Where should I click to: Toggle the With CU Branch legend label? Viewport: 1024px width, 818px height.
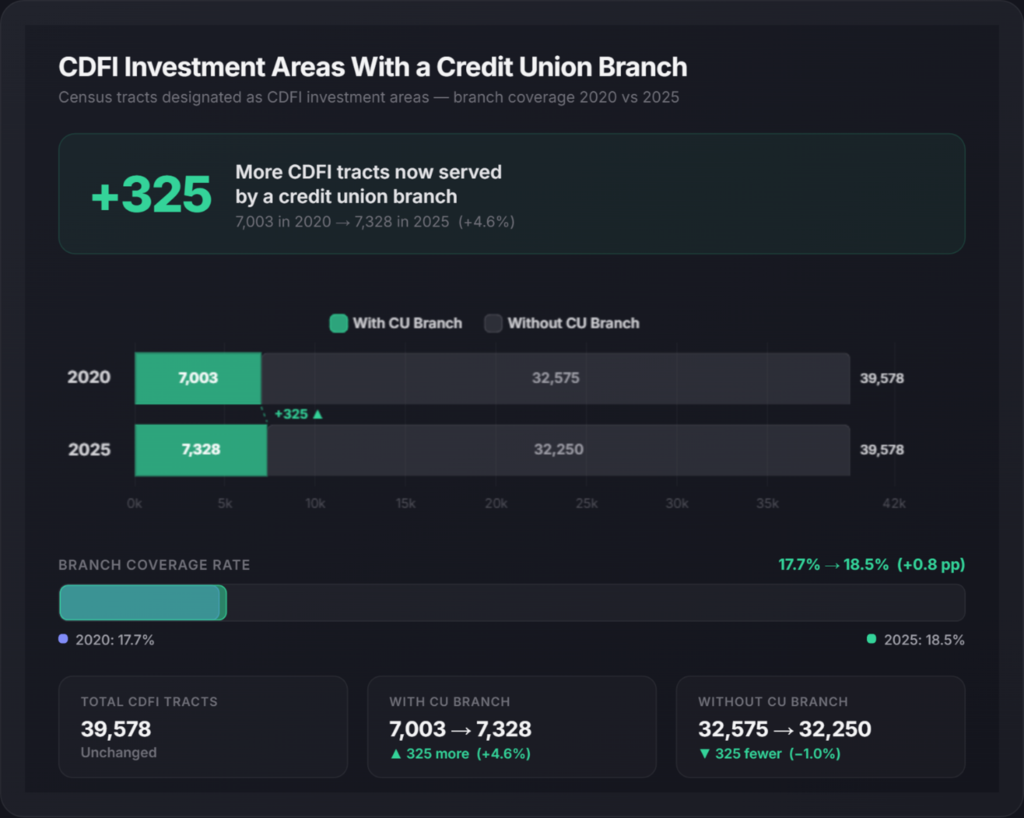point(407,323)
